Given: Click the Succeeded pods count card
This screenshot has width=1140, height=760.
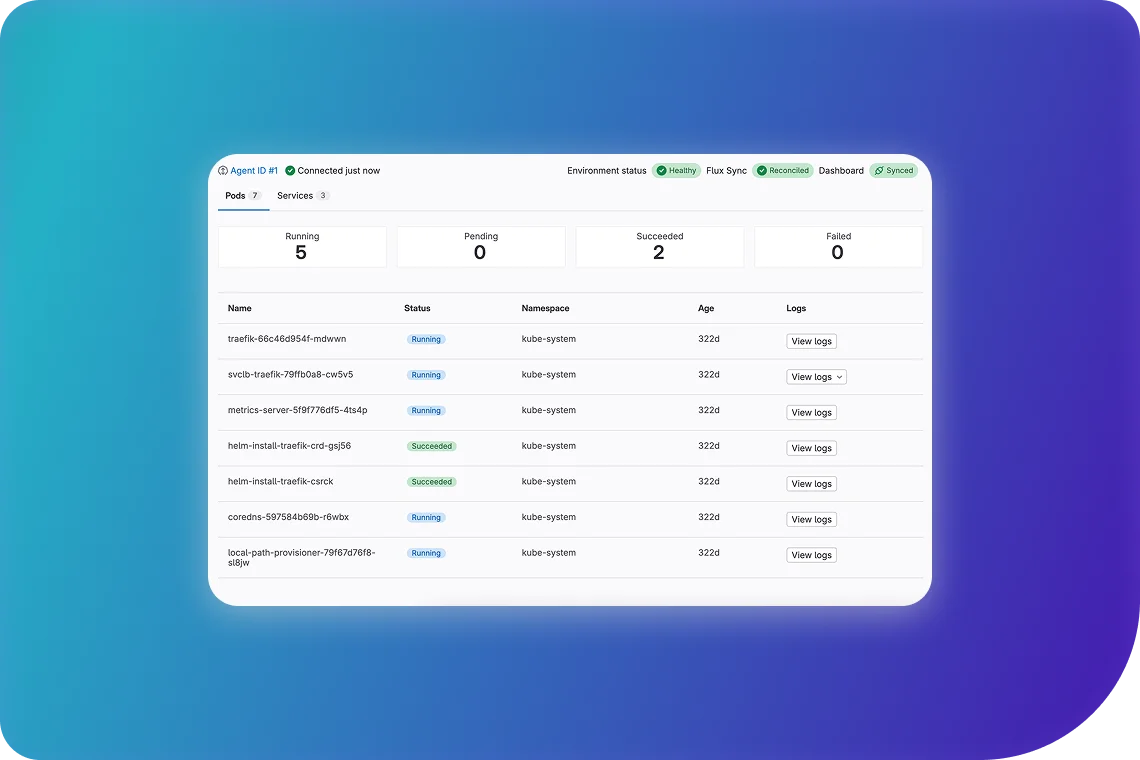Looking at the screenshot, I should coord(659,247).
